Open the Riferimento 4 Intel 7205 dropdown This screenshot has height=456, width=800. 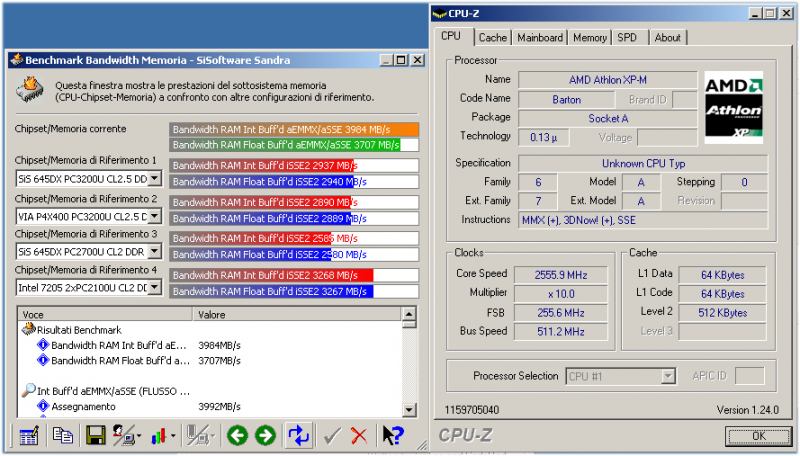155,287
